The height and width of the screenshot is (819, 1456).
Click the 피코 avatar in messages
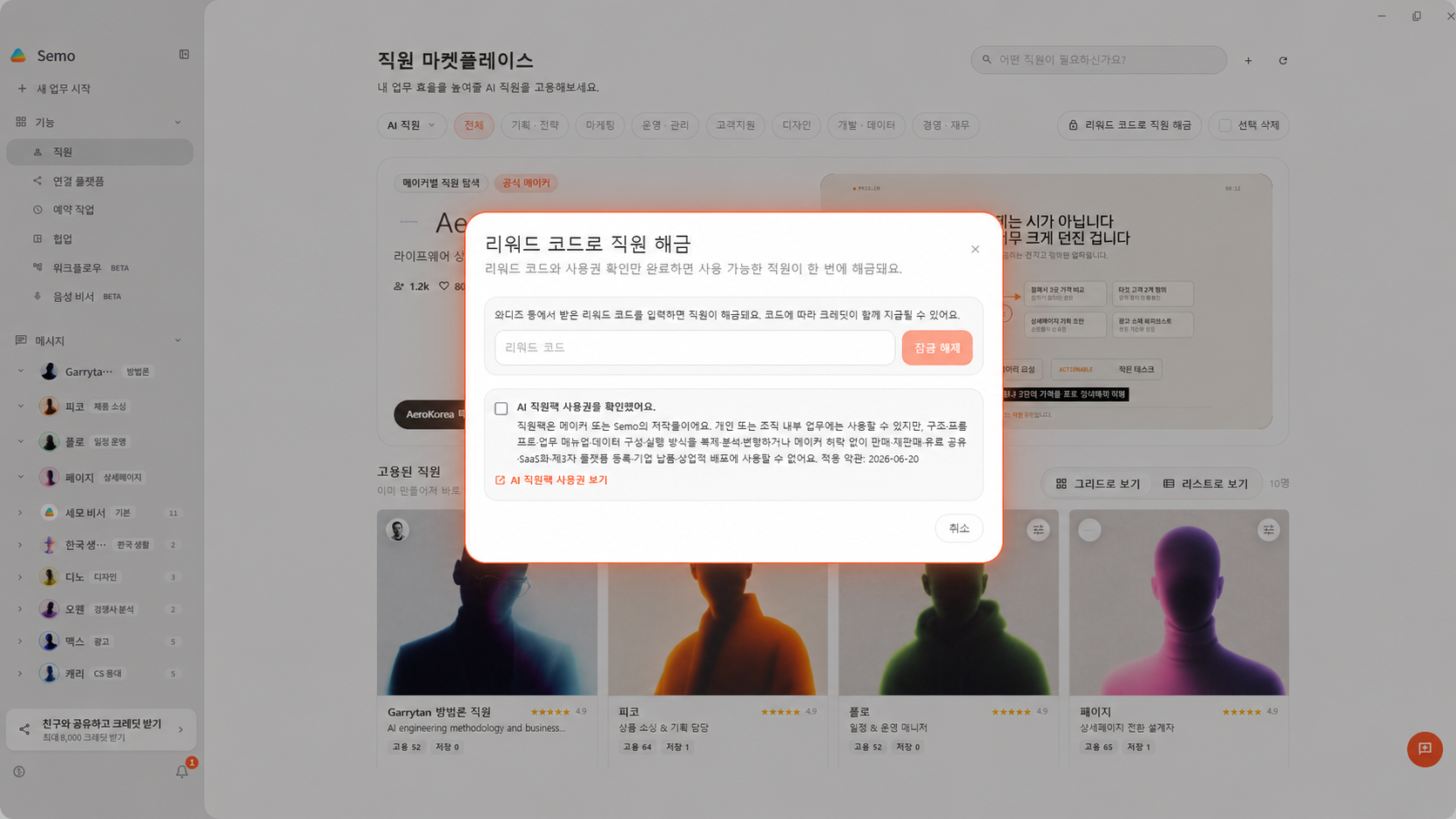(x=49, y=406)
